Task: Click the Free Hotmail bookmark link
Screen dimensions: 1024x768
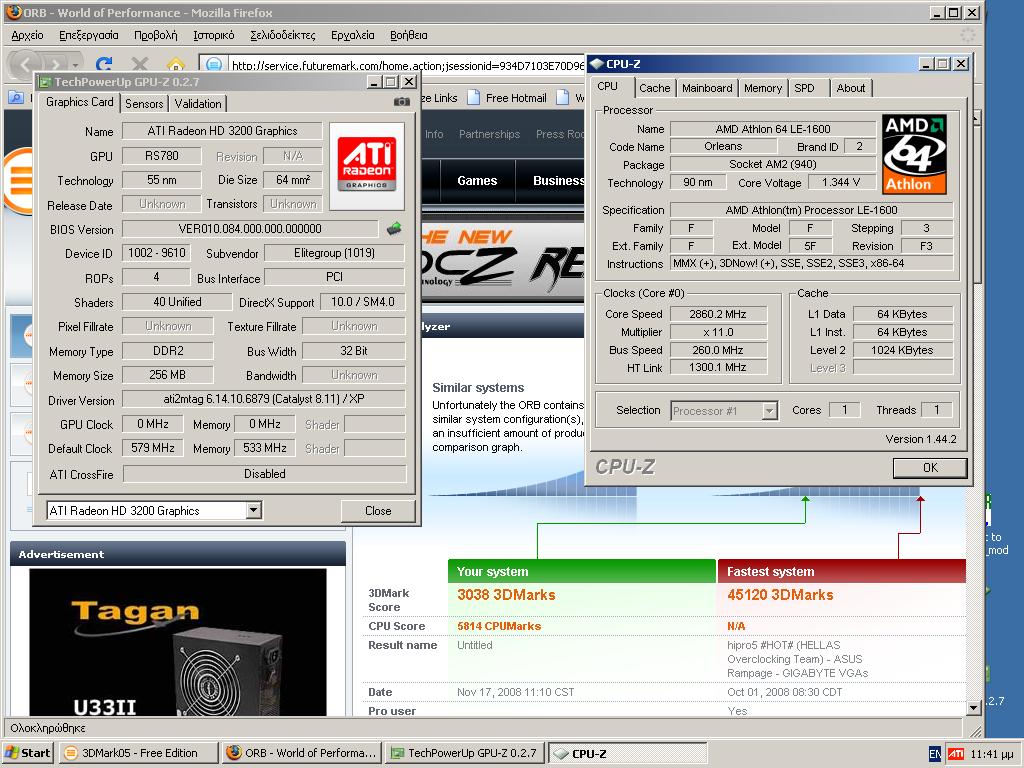Action: (516, 98)
